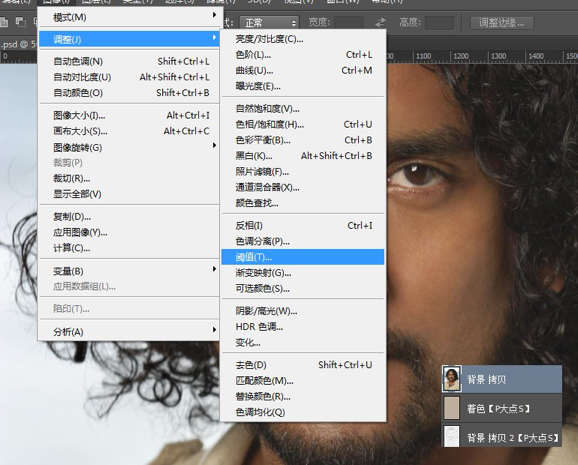Click the 着色 layer color thumbnail
Image resolution: width=578 pixels, height=465 pixels.
click(452, 408)
